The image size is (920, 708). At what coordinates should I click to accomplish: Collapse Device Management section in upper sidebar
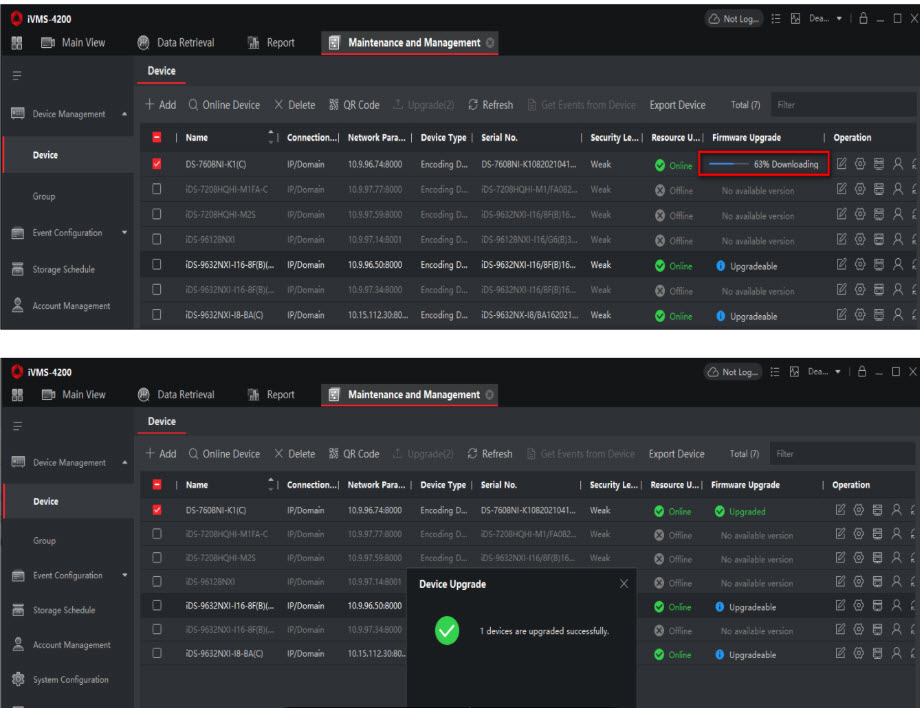point(124,115)
